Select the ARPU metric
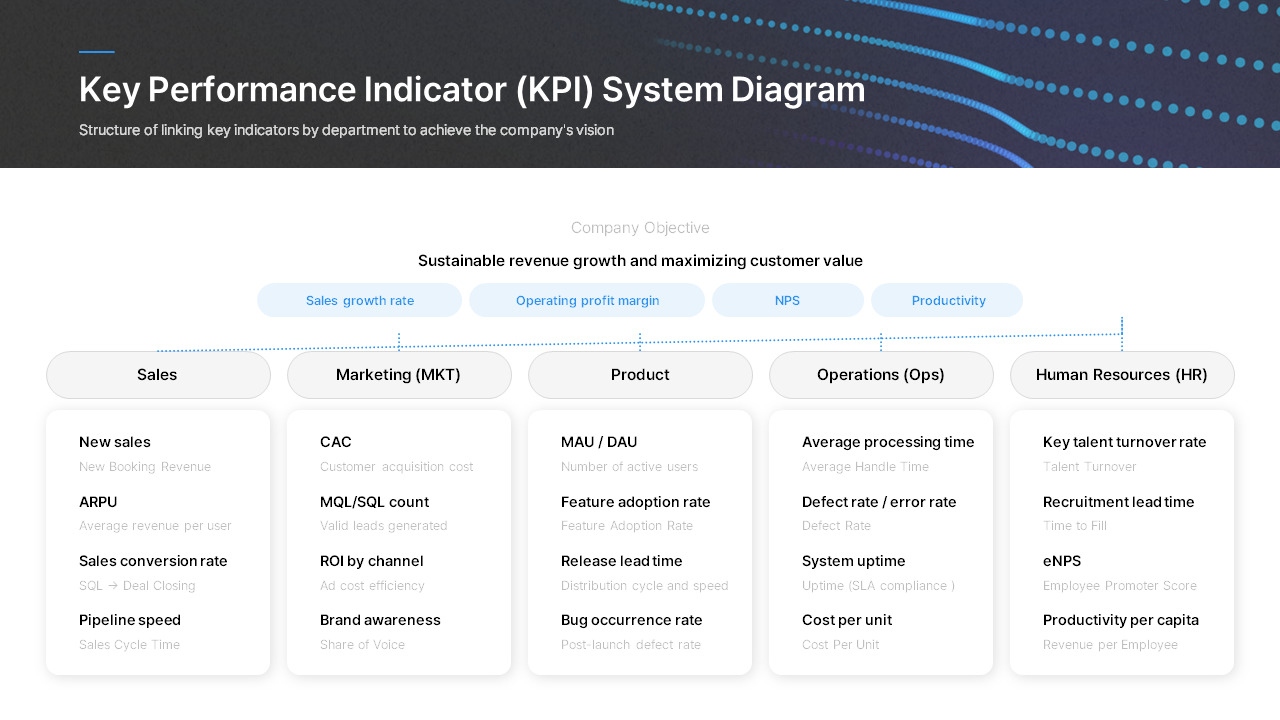Screen dimensions: 1280x720 98,502
